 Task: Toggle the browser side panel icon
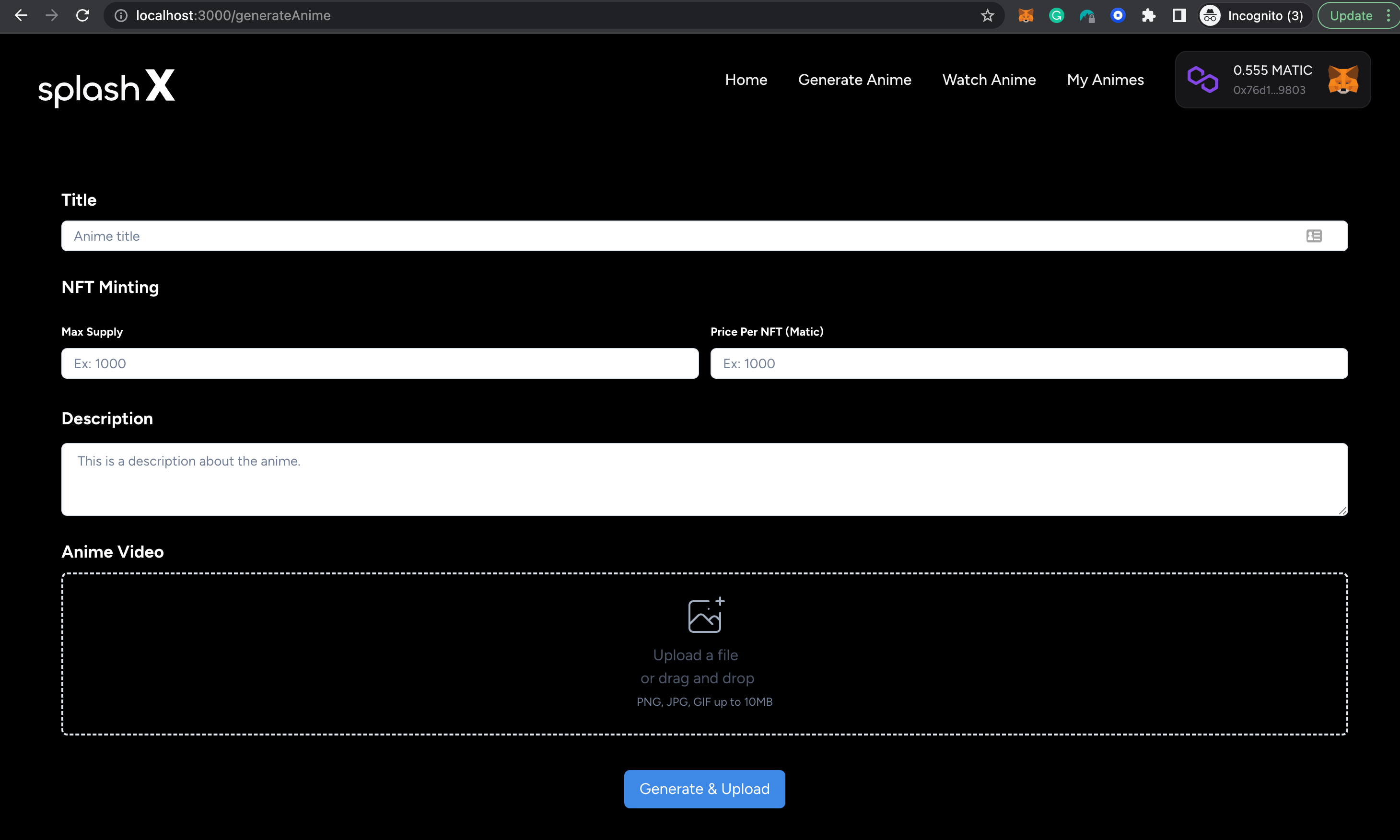(1179, 15)
